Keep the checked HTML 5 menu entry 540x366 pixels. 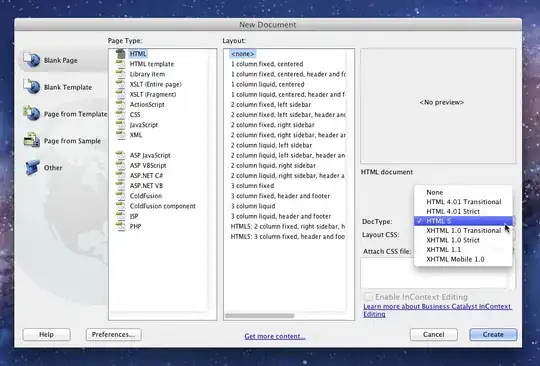pos(463,221)
